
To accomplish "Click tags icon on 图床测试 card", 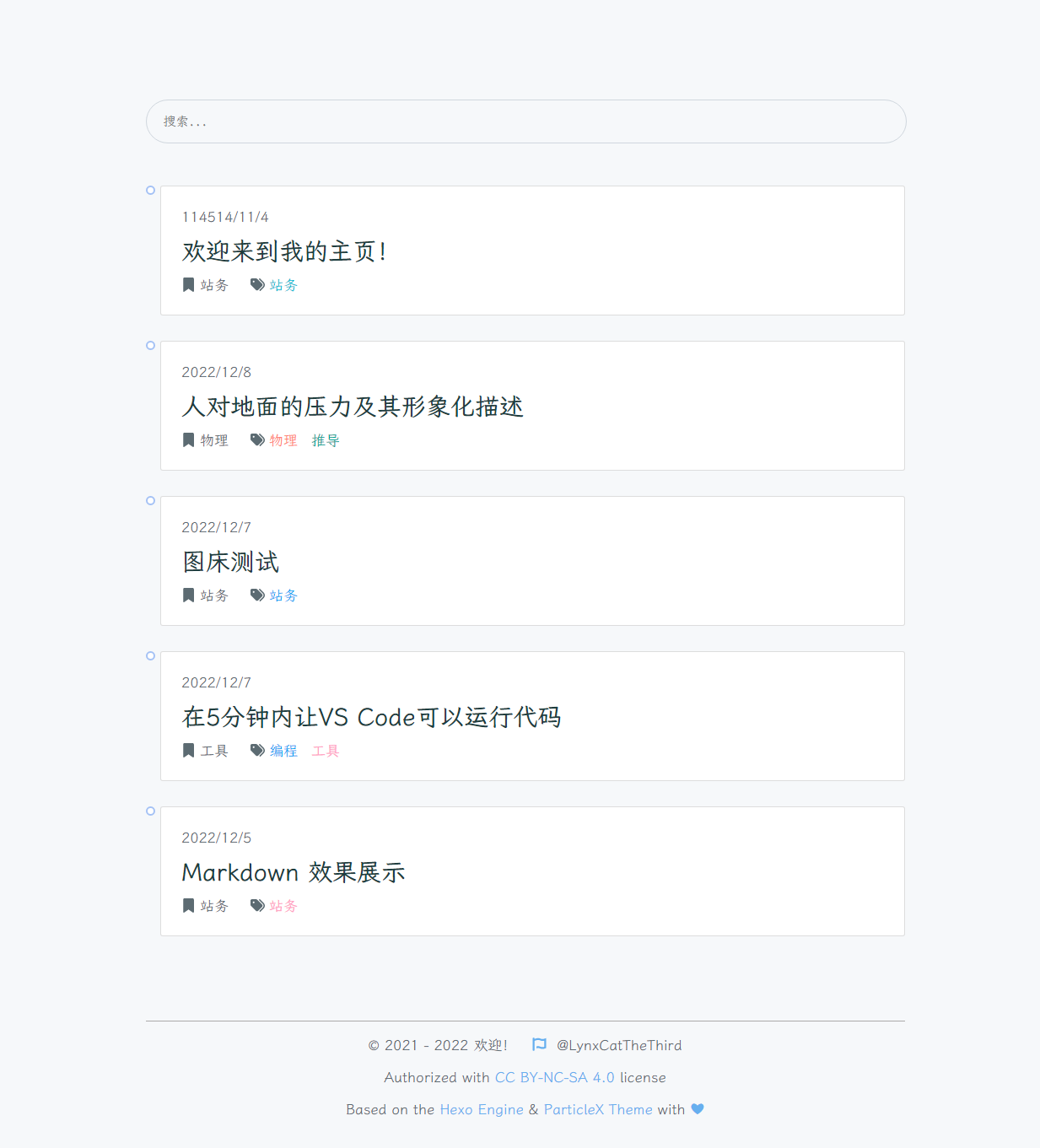I will coord(257,596).
